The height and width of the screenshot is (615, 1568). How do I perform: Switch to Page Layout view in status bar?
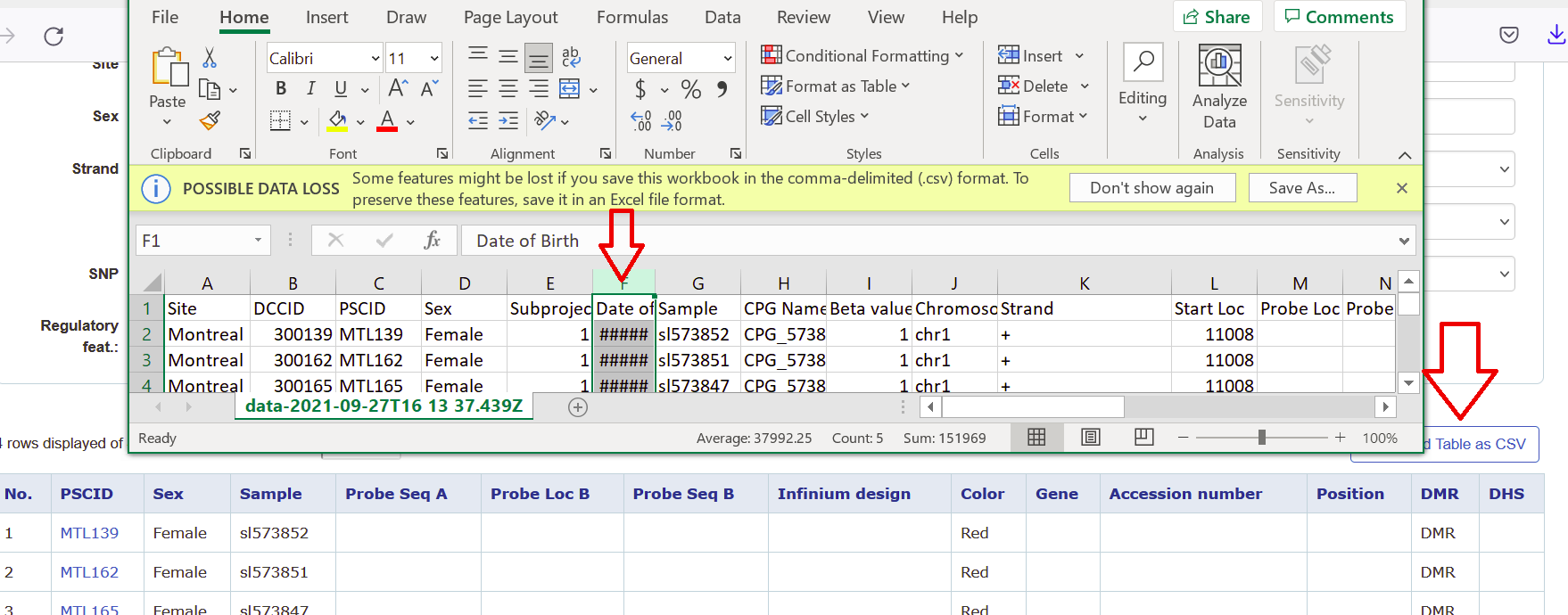(x=1090, y=437)
